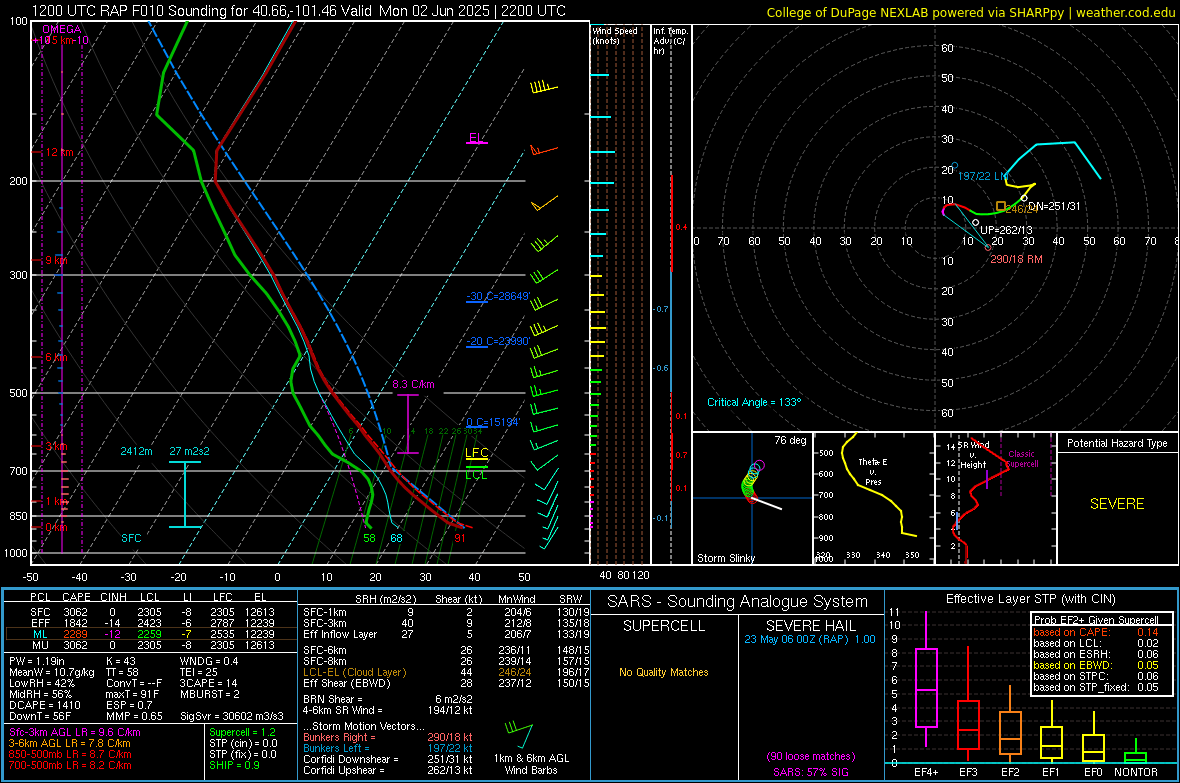Viewport: 1180px width, 783px height.
Task: Select the EFF parcel row in CAPE table
Action: (x=152, y=623)
